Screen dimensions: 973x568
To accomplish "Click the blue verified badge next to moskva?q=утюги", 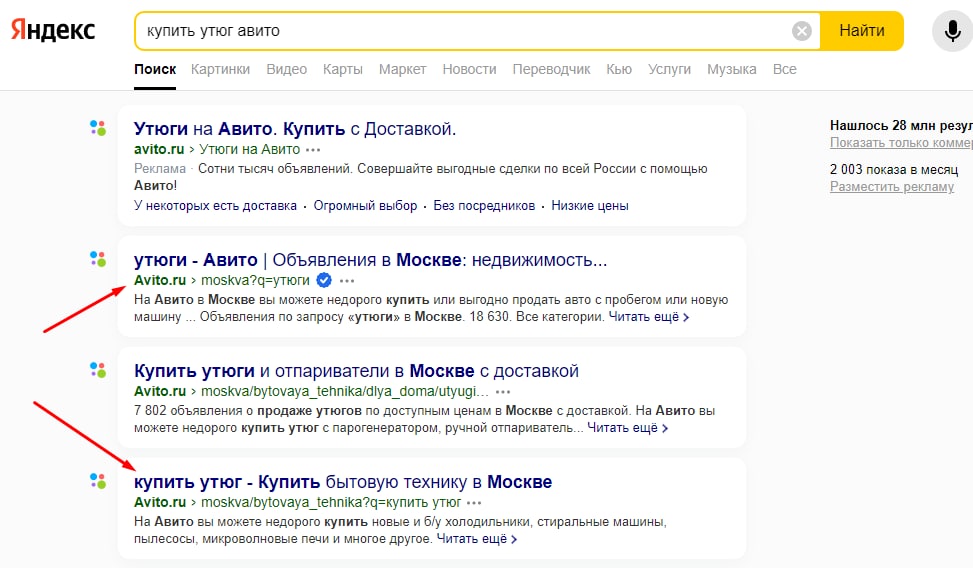I will [x=324, y=280].
